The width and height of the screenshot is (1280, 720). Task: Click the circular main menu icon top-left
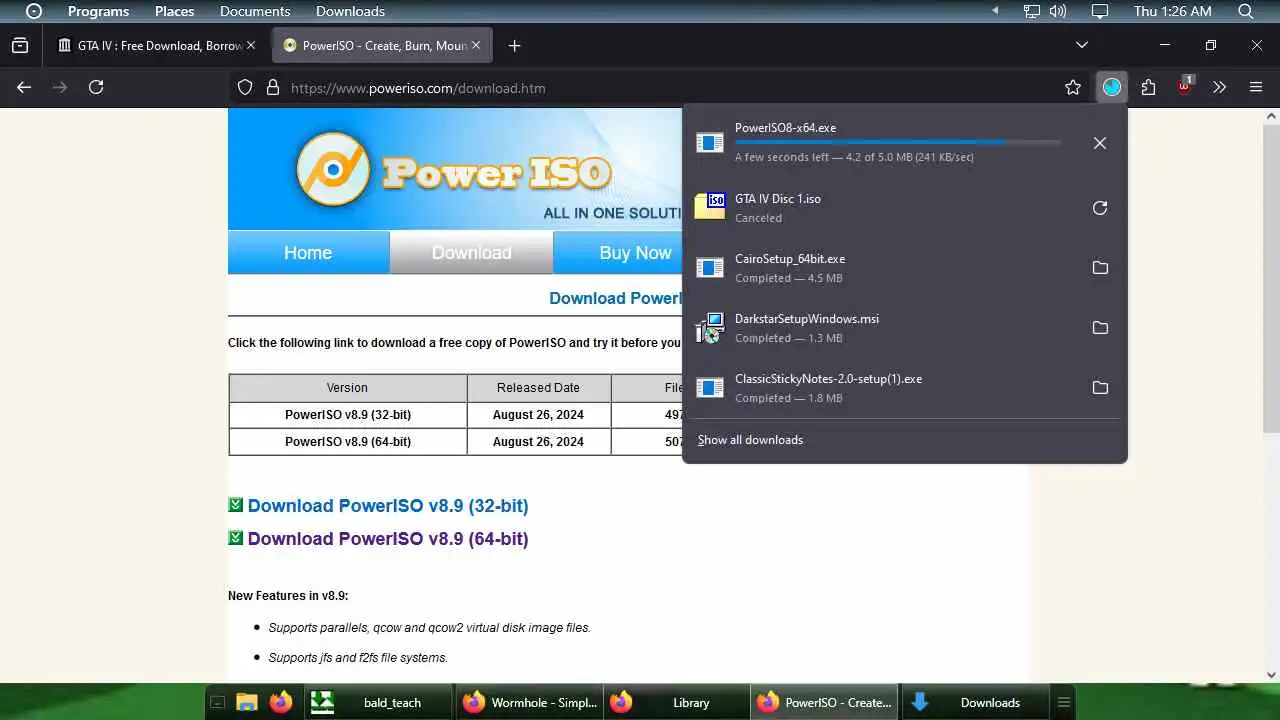coord(34,11)
